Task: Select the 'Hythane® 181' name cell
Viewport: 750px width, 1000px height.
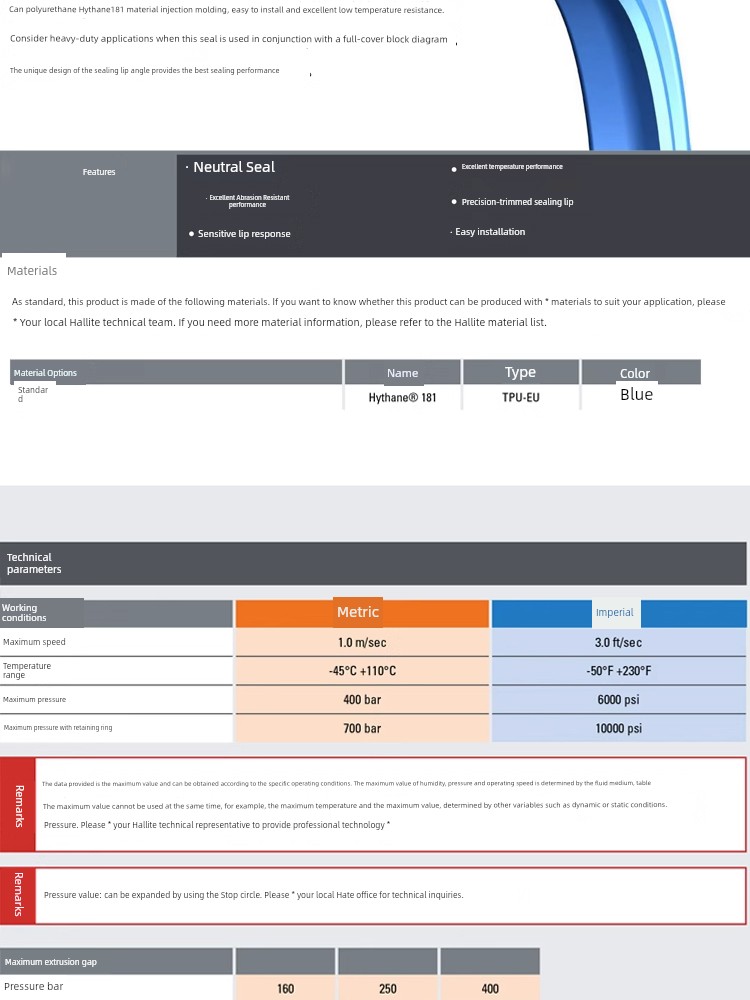Action: click(402, 397)
